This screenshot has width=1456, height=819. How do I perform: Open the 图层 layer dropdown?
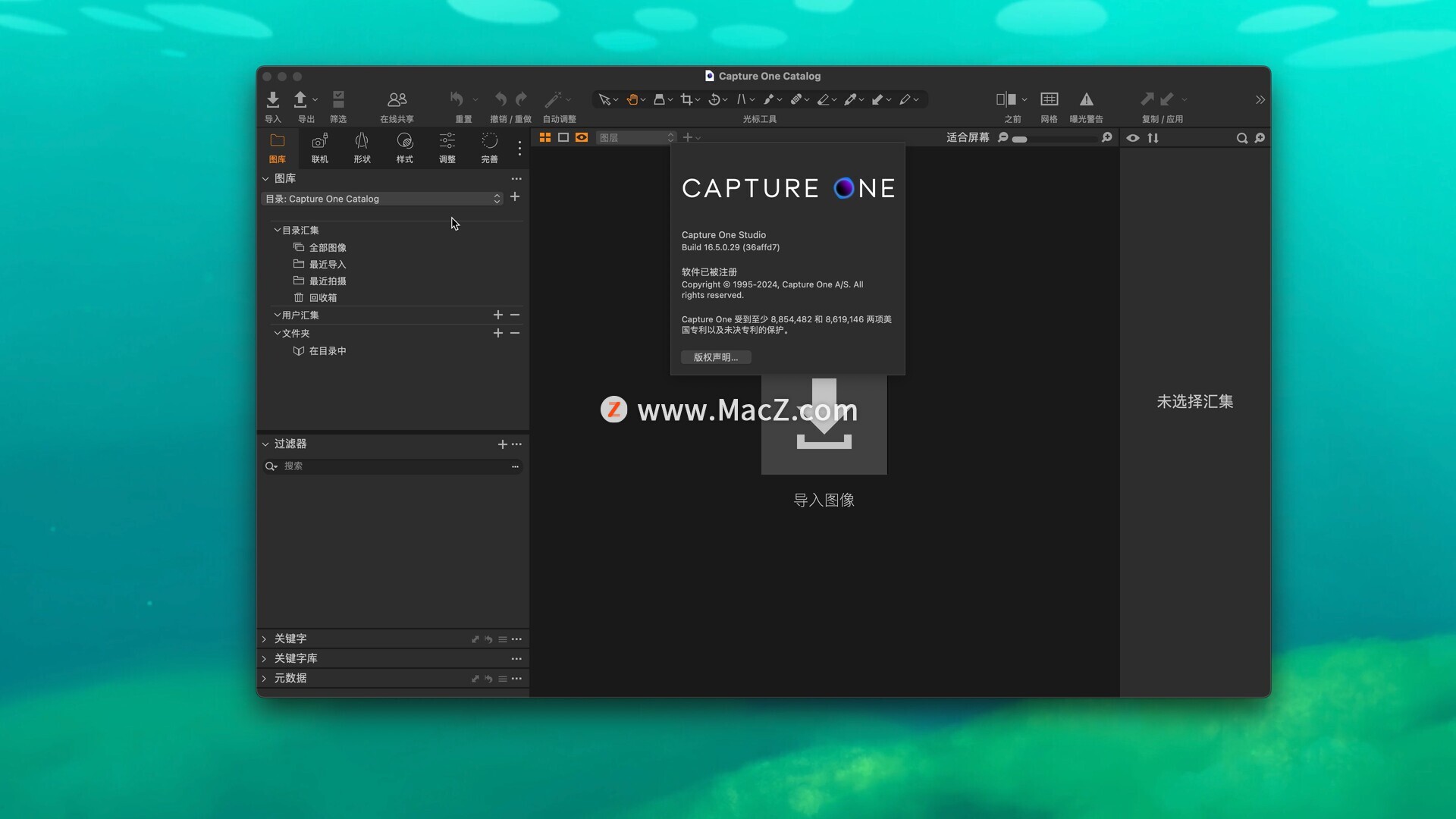(636, 137)
